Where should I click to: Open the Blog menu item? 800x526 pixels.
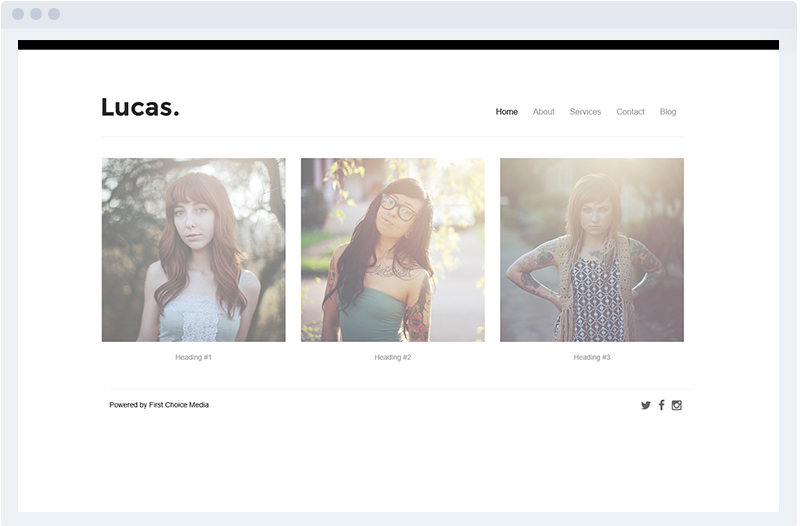pyautogui.click(x=668, y=112)
